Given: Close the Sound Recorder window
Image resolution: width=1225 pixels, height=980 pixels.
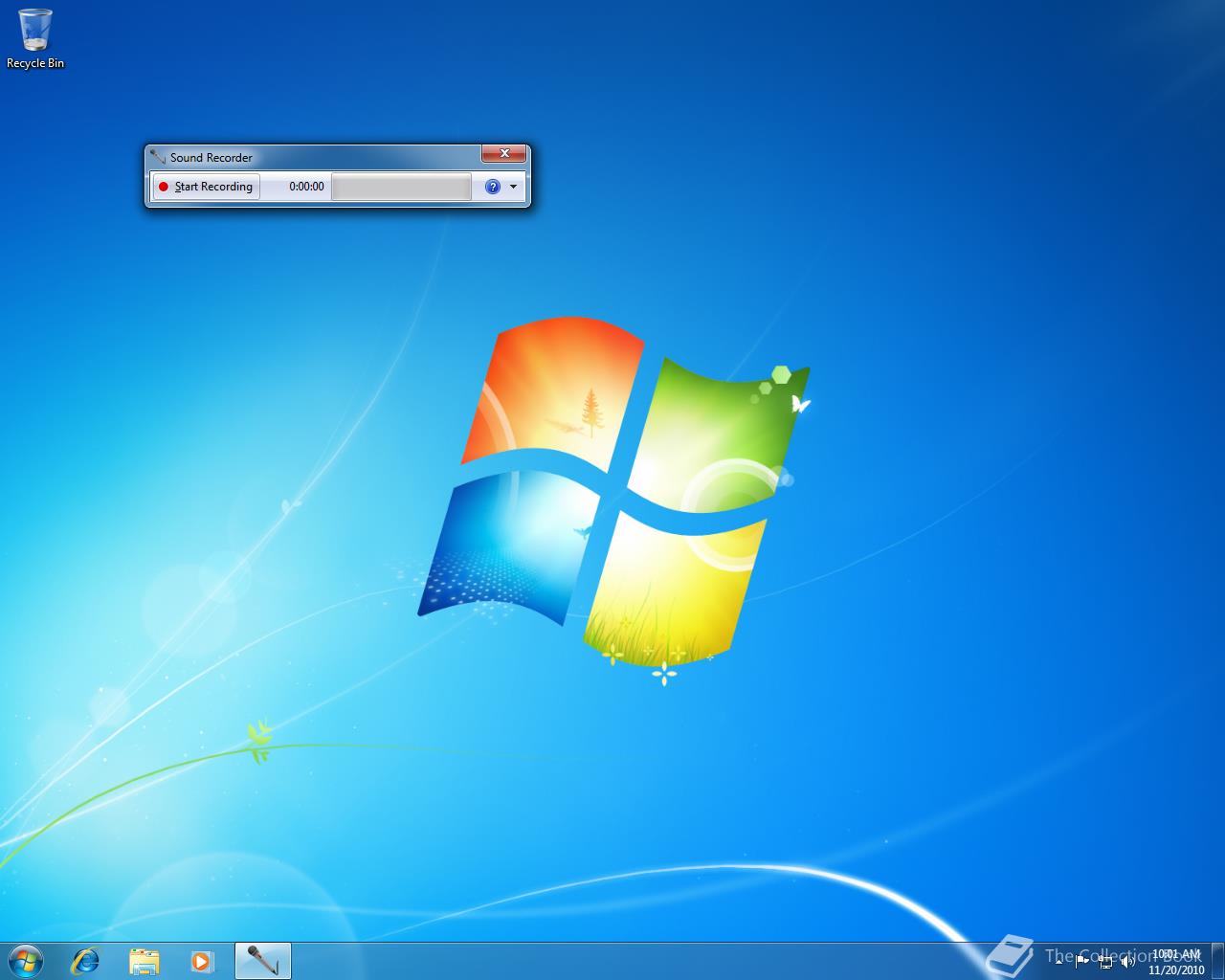Looking at the screenshot, I should 503,153.
